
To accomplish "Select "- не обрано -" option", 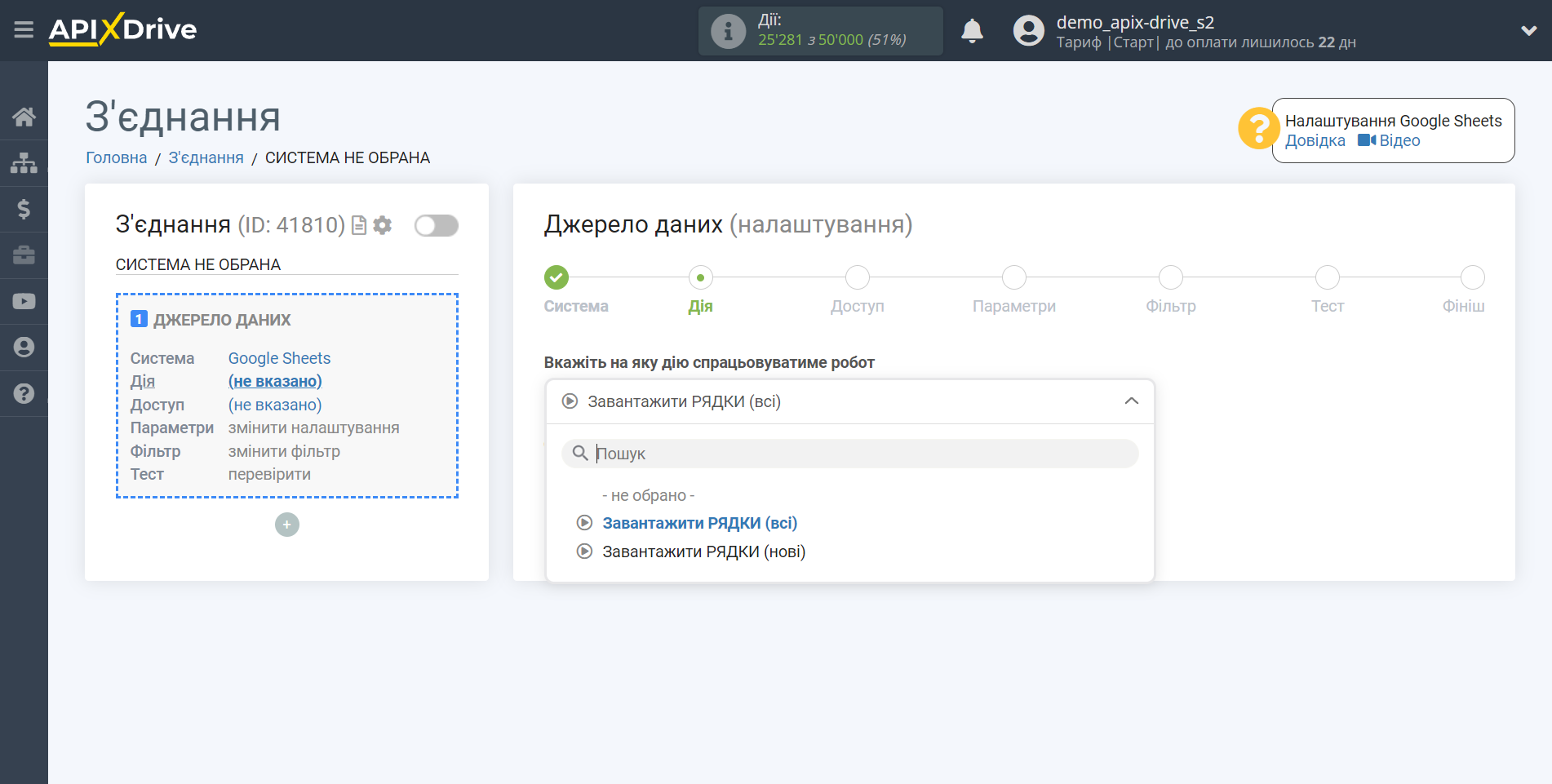I will 649,495.
